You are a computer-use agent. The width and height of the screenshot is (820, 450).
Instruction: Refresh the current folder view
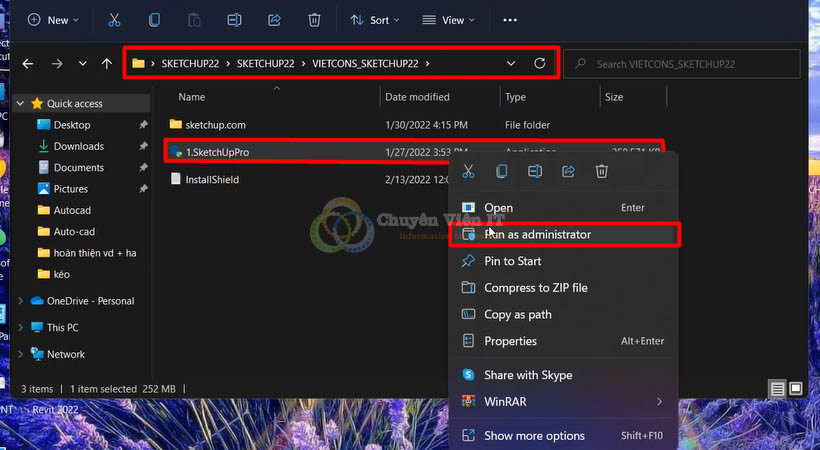pos(540,64)
